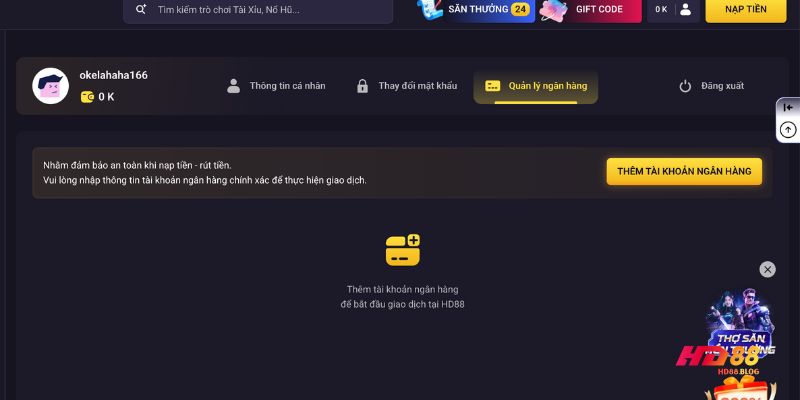Click the okelahaha166 avatar image
Image resolution: width=800 pixels, height=400 pixels.
click(x=51, y=86)
